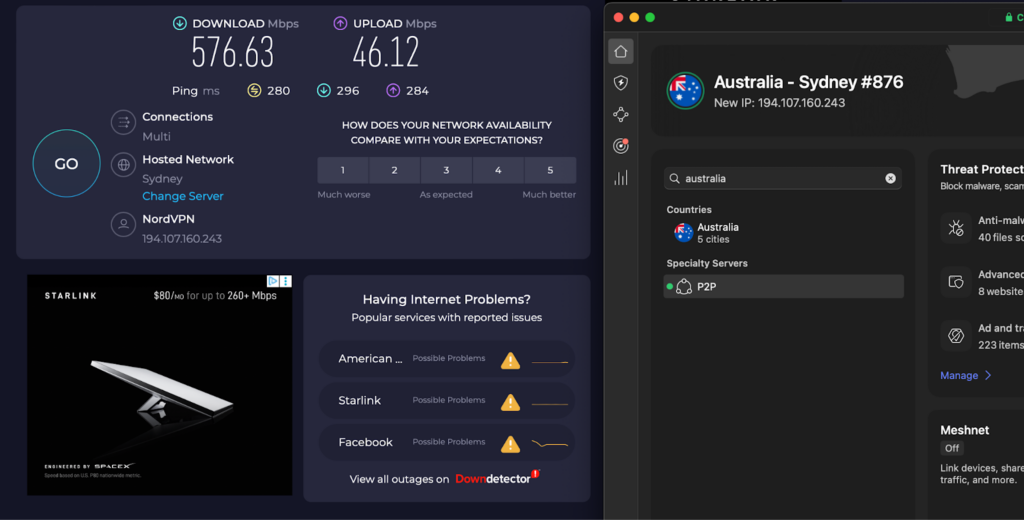Screen dimensions: 1024x520
Task: Click the upload ping icon next to 284
Action: coord(392,91)
